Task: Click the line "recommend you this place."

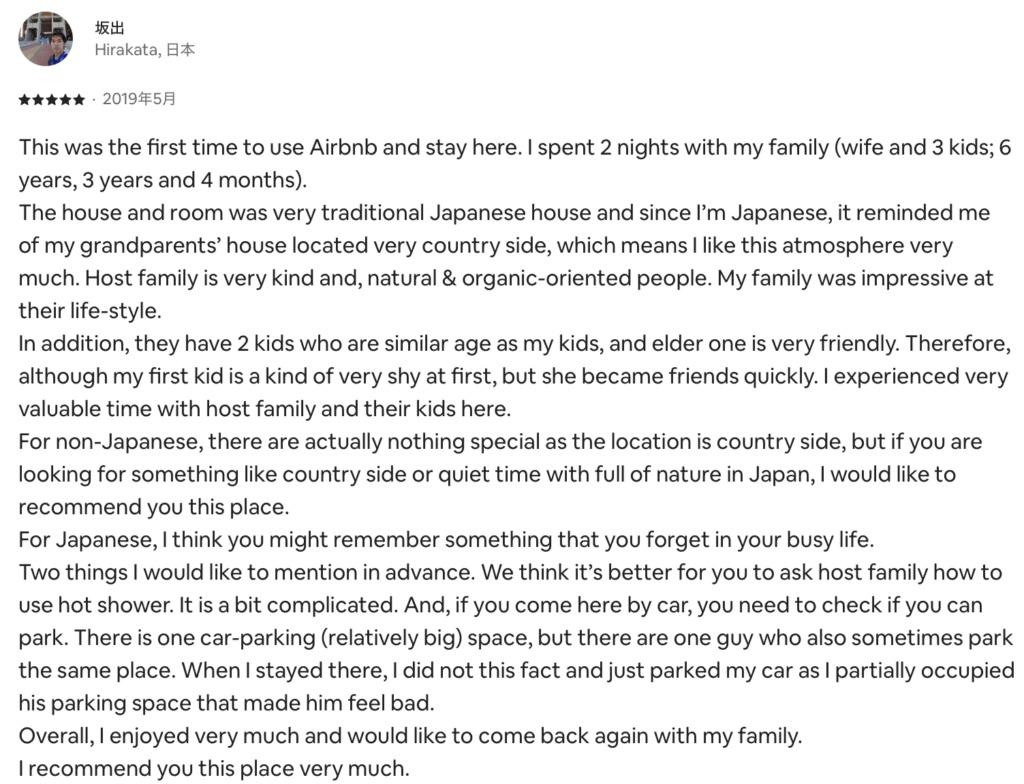Action: (x=140, y=506)
